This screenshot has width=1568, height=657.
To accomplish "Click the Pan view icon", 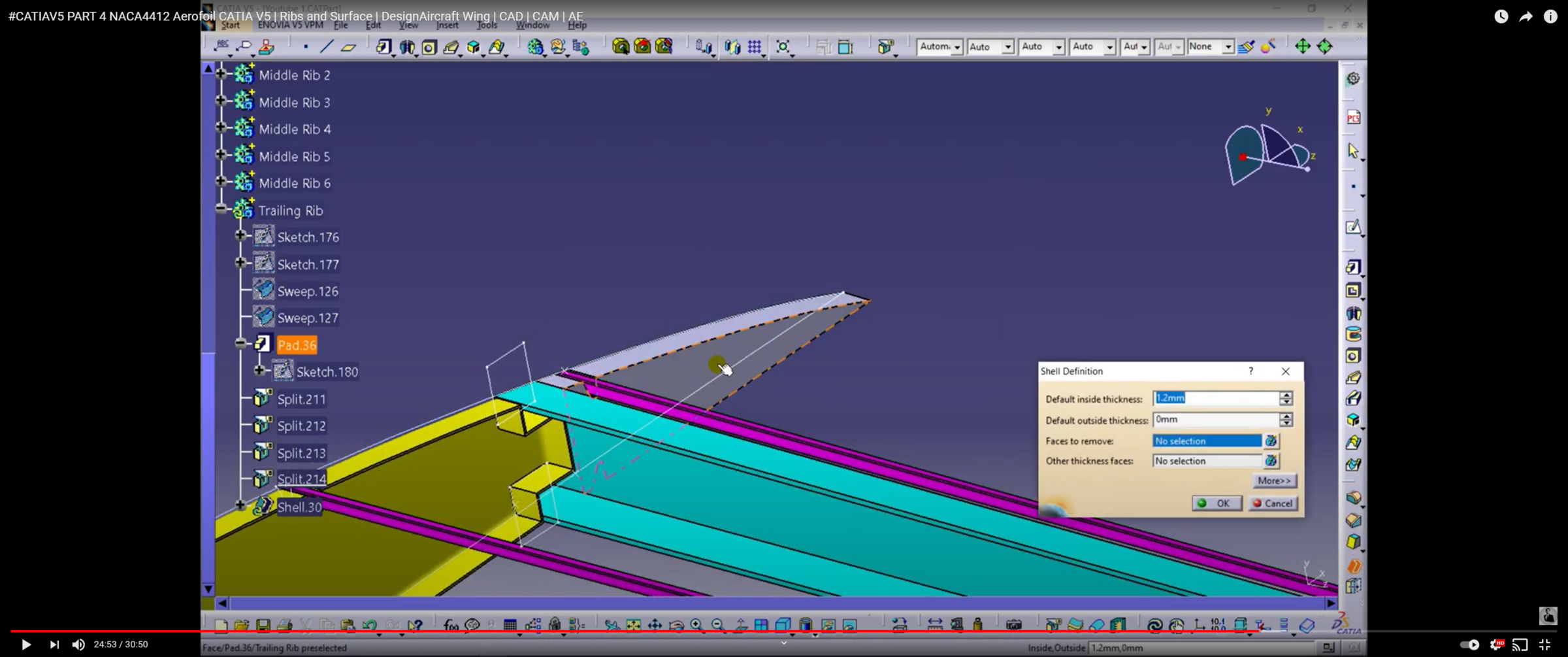I will point(655,626).
